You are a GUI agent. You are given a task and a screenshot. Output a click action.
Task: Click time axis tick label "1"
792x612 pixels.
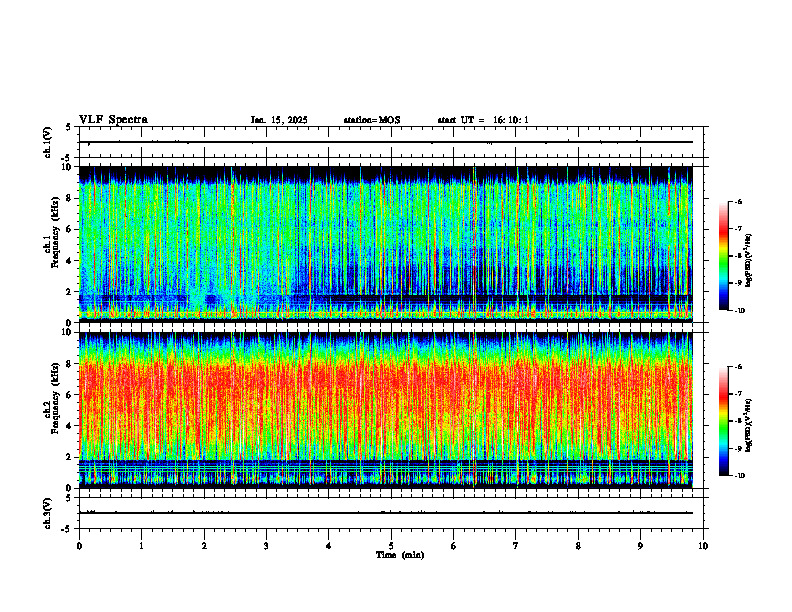(x=141, y=546)
